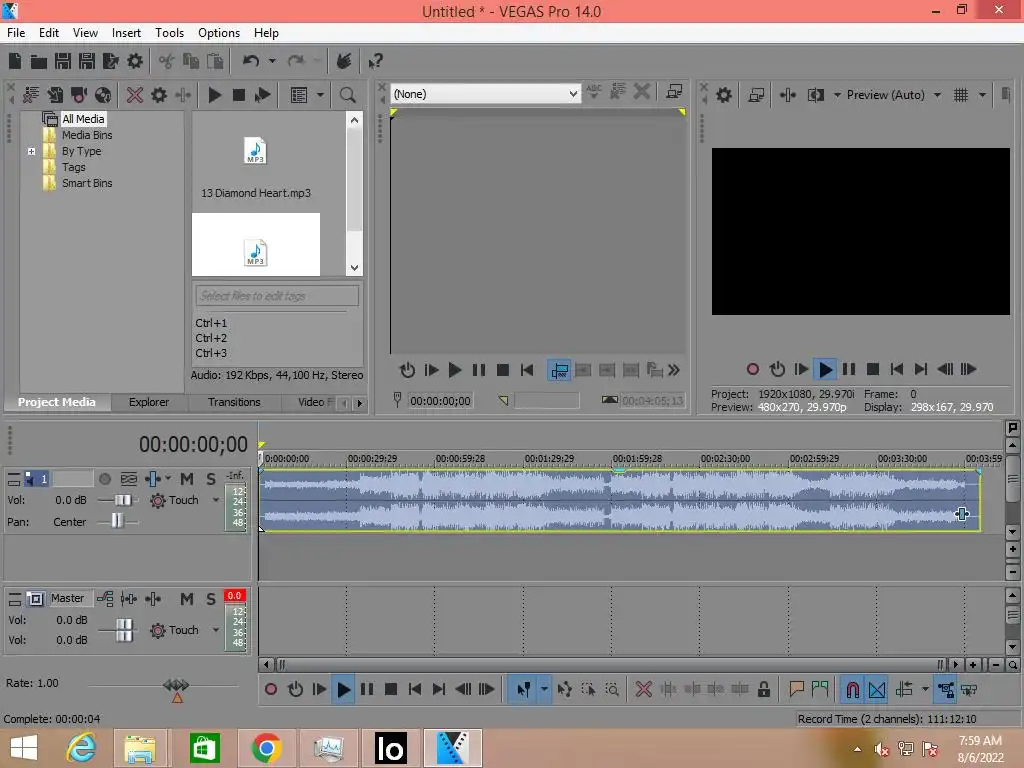Open Master bus Touch automation dropdown
Image resolution: width=1024 pixels, height=768 pixels.
tap(216, 630)
